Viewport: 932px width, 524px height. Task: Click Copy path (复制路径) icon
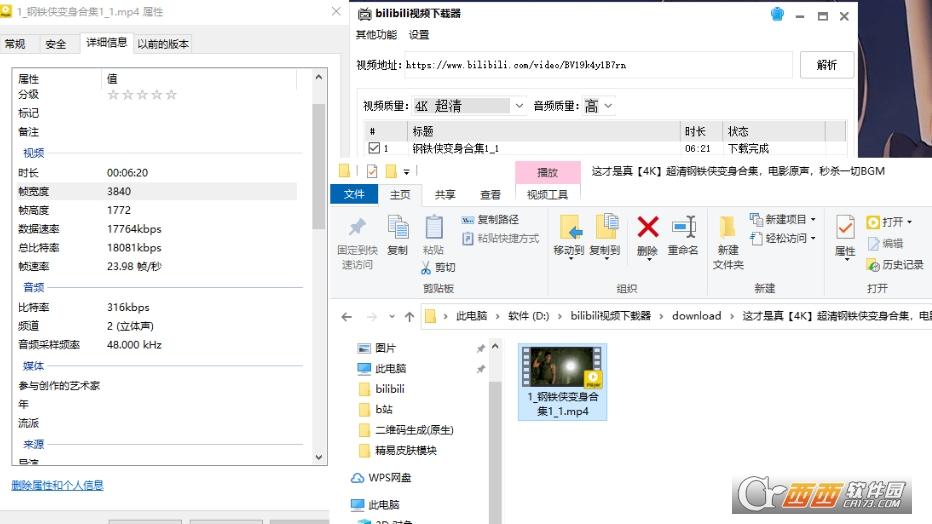click(467, 220)
